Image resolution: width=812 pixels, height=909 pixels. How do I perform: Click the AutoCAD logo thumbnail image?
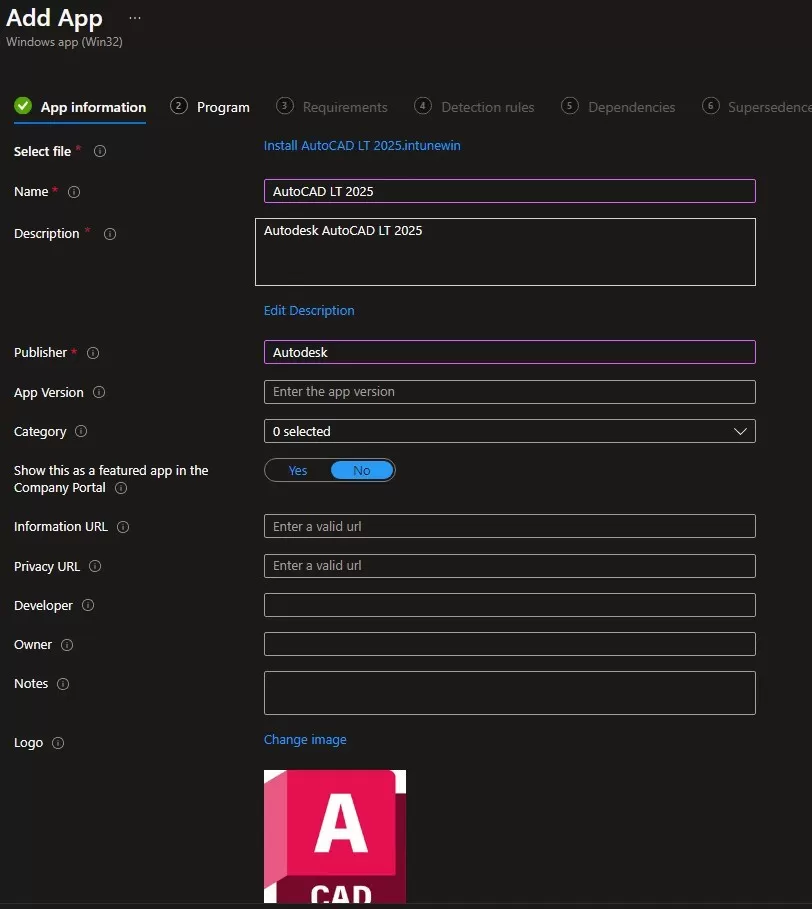tap(335, 836)
